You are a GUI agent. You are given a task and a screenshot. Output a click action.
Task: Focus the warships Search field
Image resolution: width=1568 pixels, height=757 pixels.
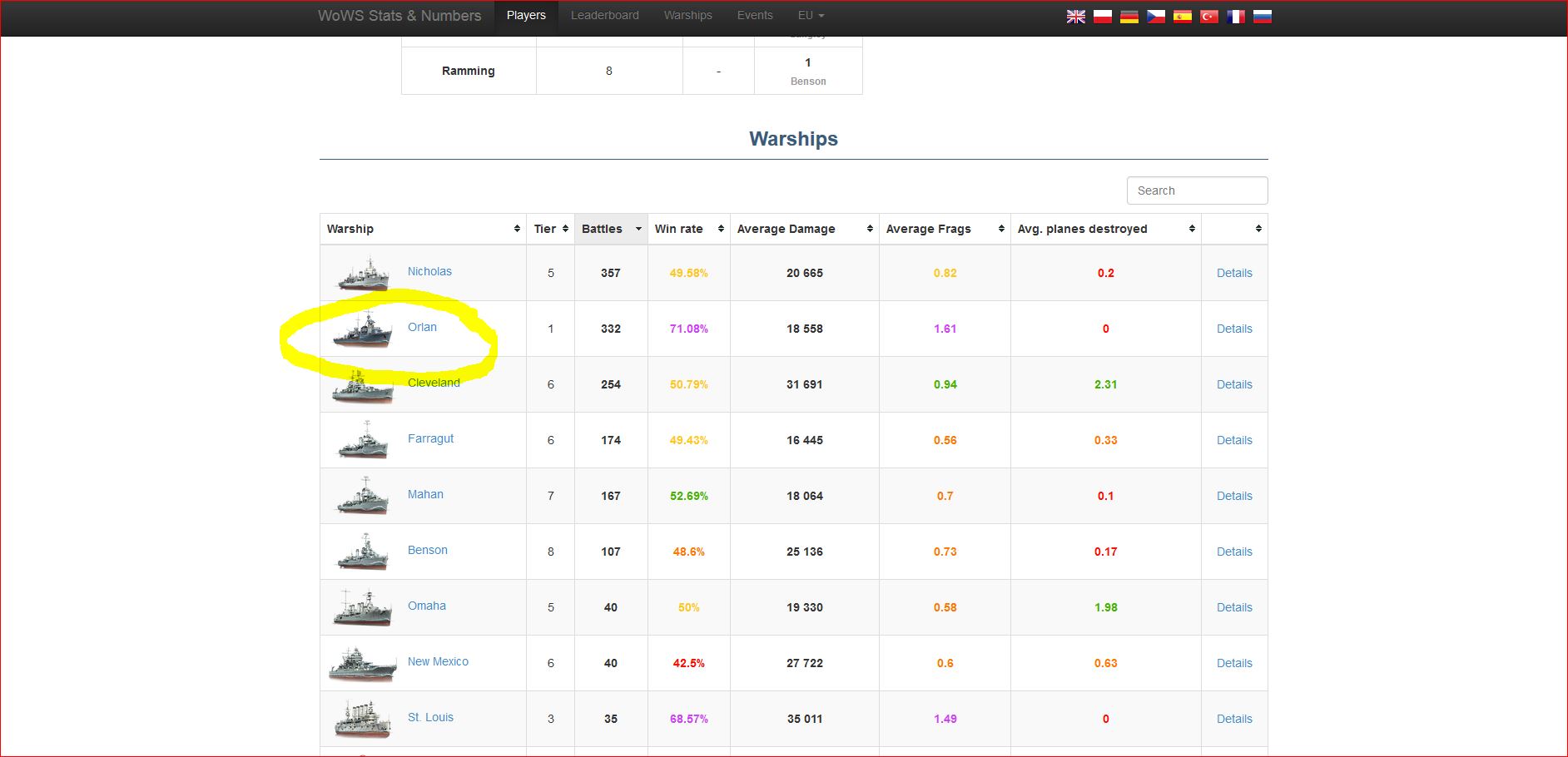point(1197,190)
